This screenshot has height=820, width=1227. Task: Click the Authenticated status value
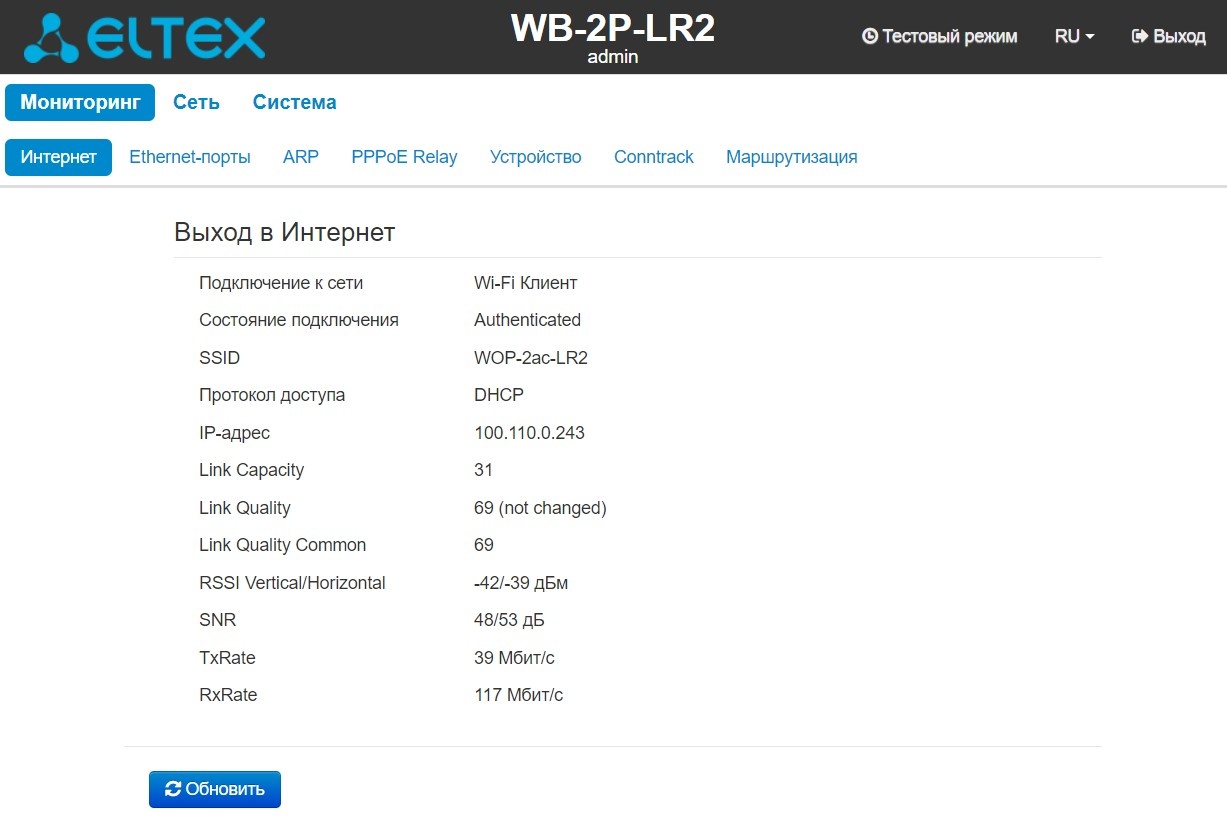527,320
